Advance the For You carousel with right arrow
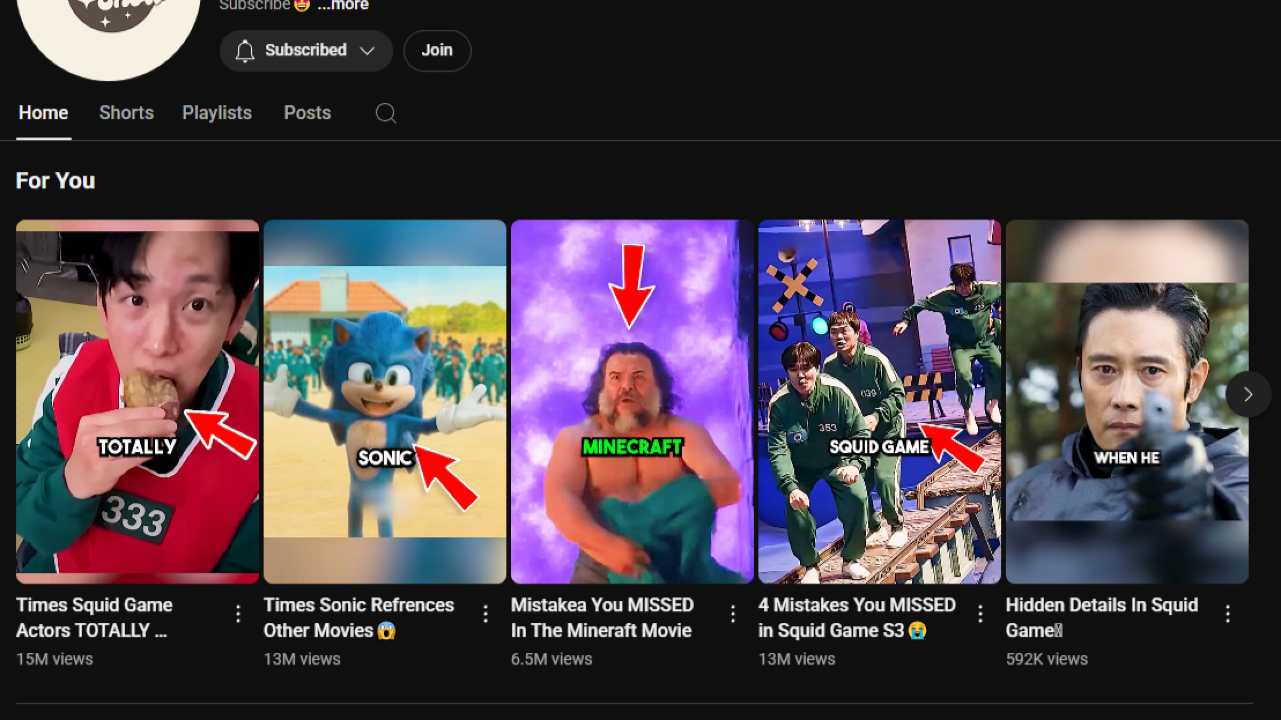The image size is (1281, 720). coord(1248,394)
